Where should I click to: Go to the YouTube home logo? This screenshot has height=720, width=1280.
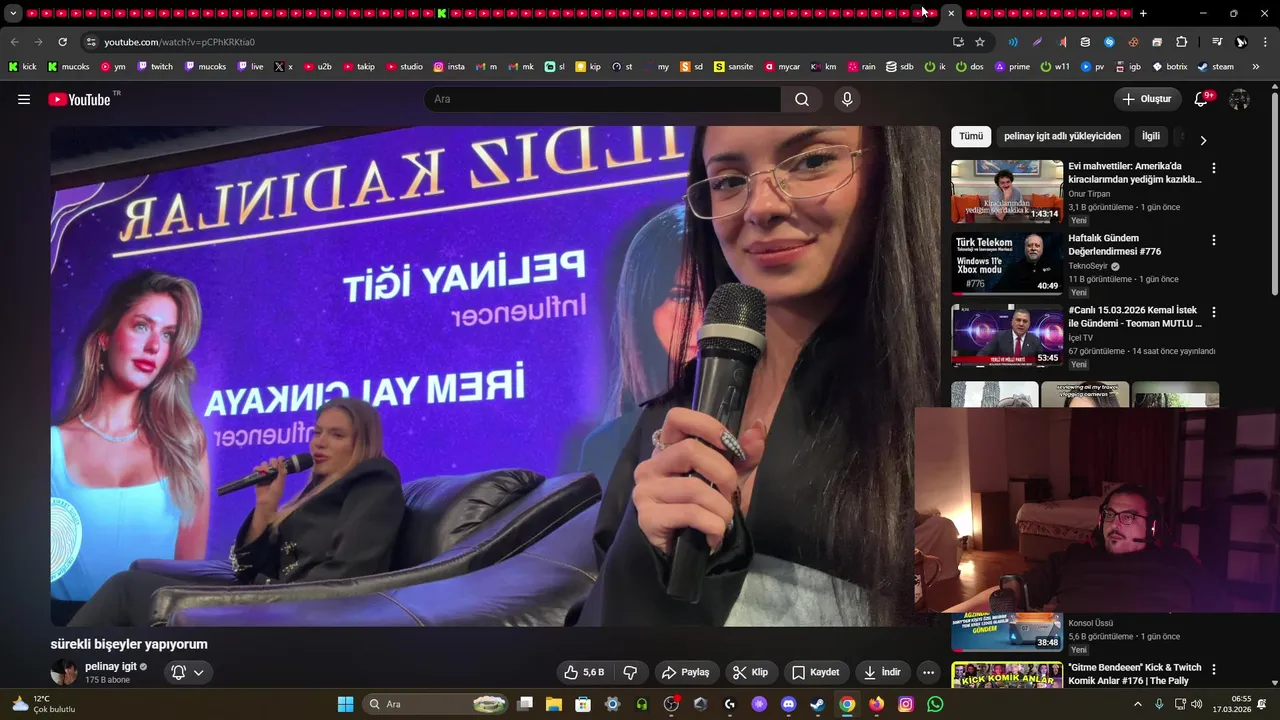point(79,99)
